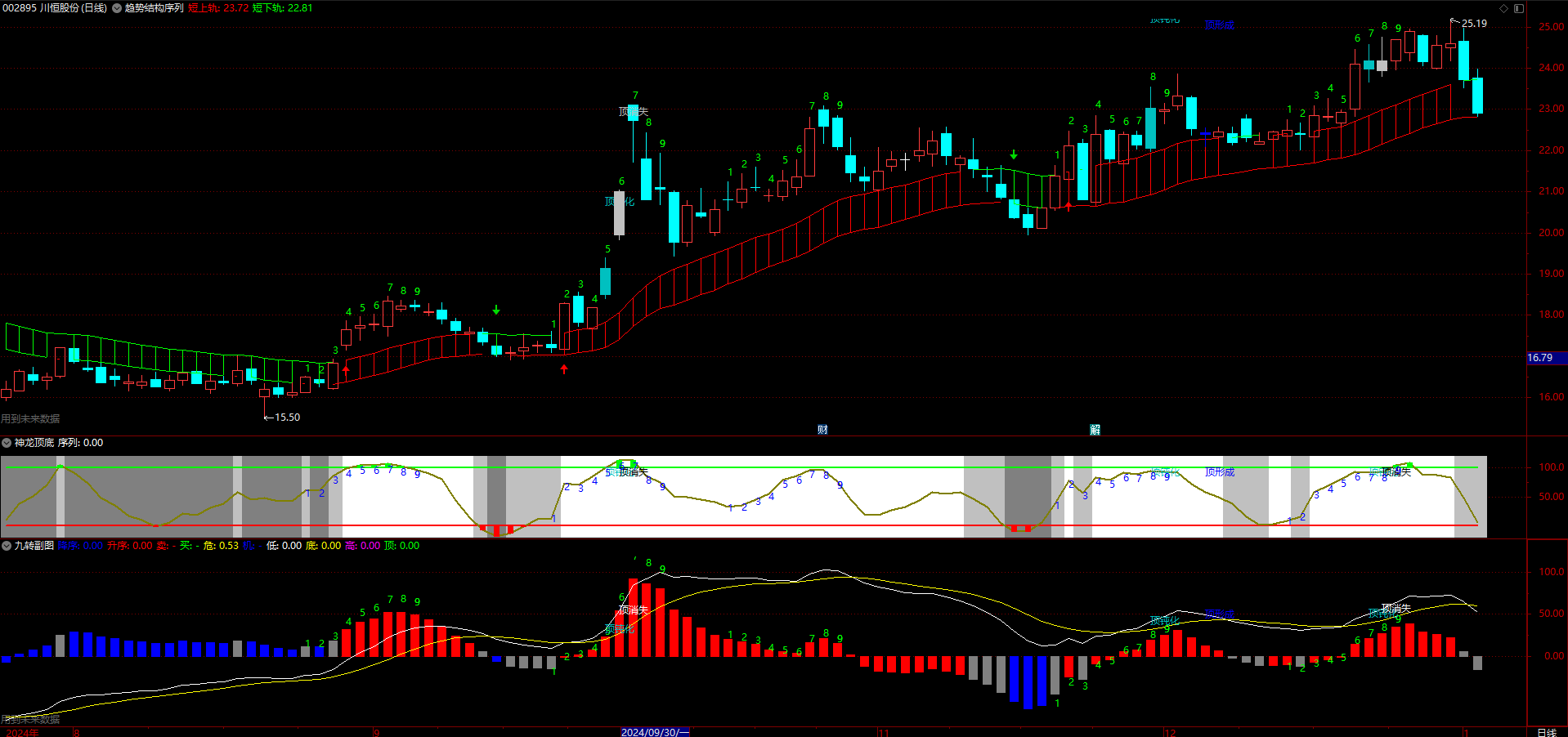Click the 升序: 0.00 readout
The height and width of the screenshot is (737, 1568).
(x=129, y=546)
